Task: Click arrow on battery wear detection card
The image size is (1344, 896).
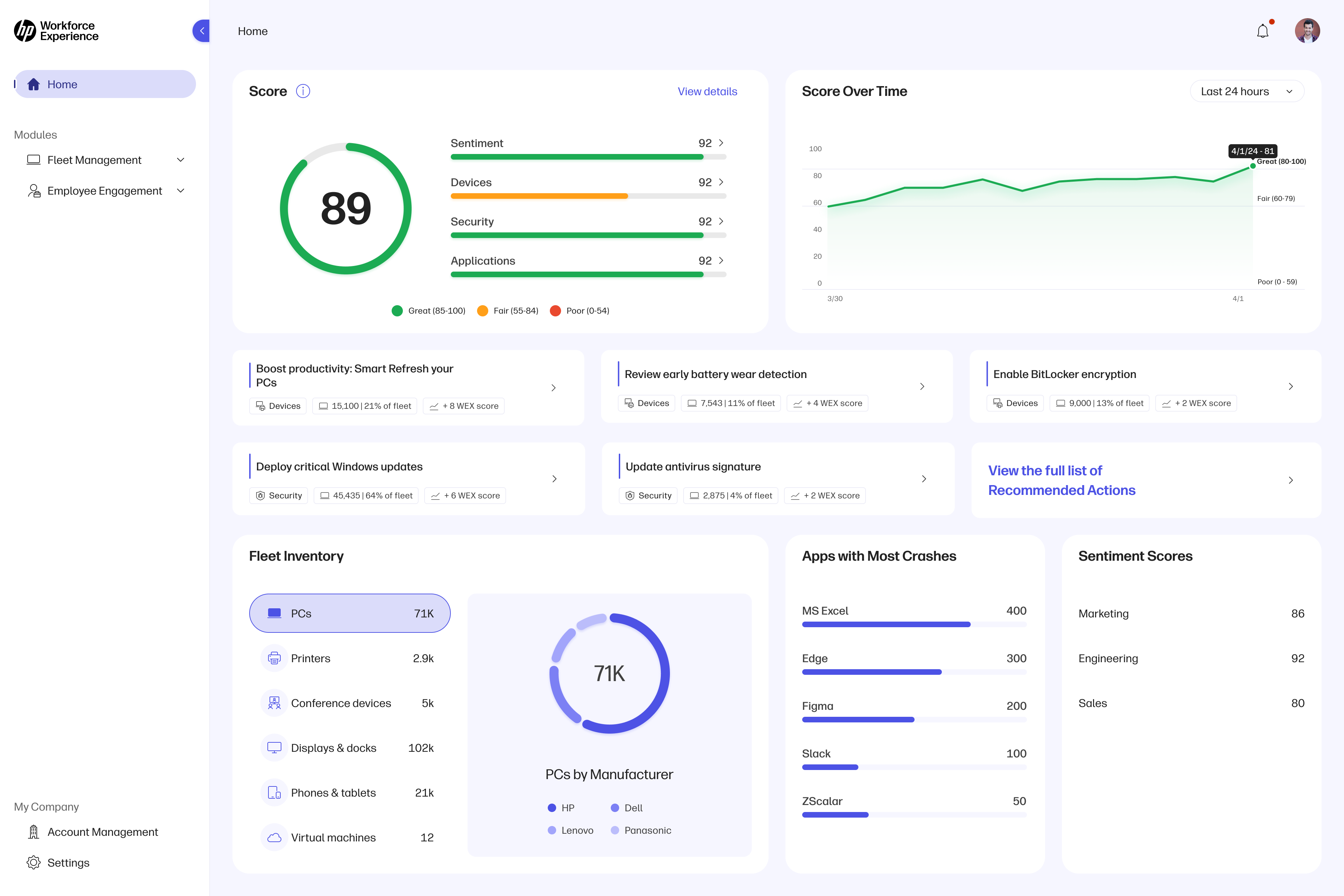Action: click(x=922, y=386)
